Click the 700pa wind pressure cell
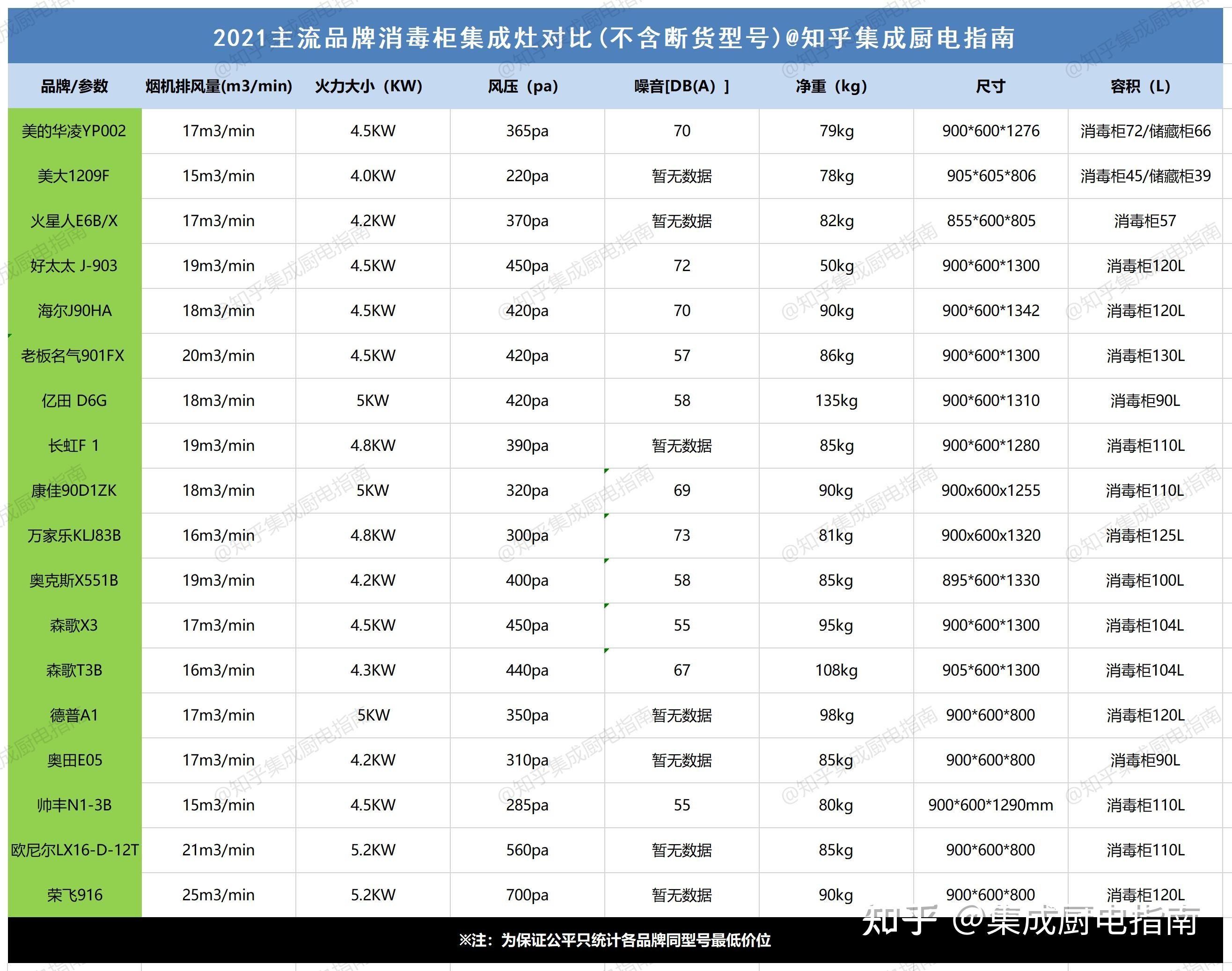 pyautogui.click(x=528, y=894)
